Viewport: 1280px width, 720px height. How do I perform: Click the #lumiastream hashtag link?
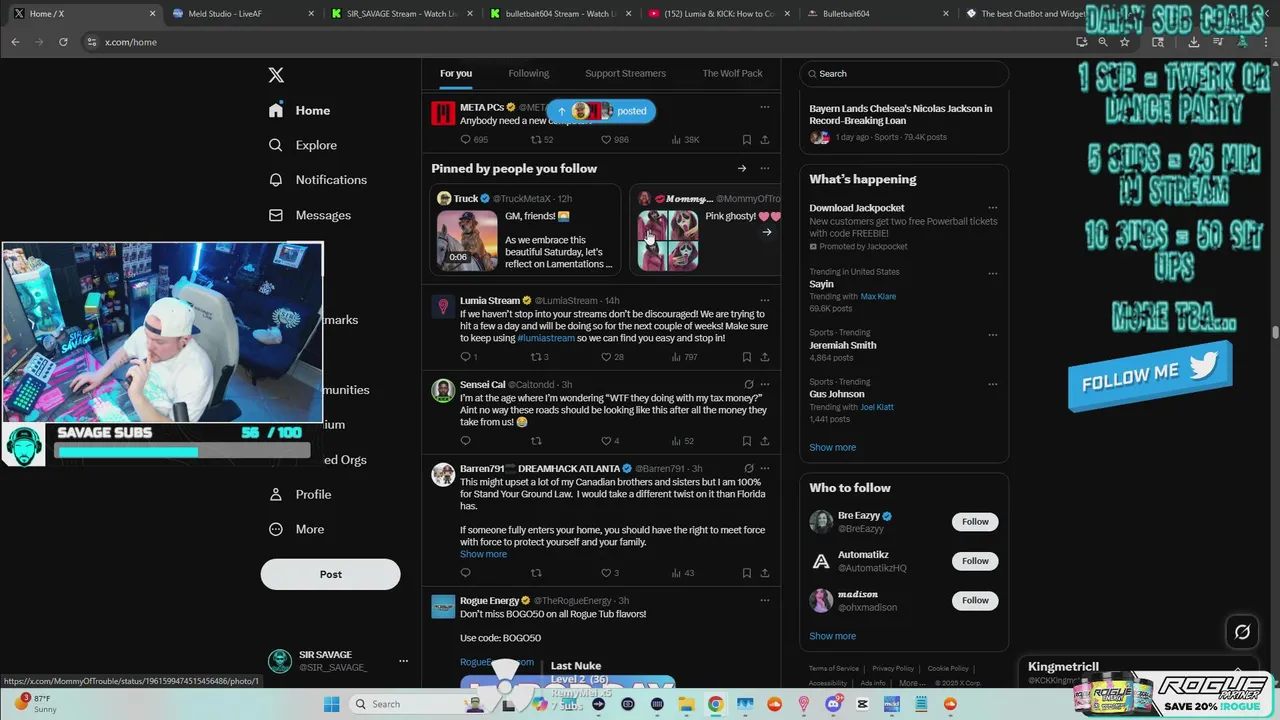point(546,338)
